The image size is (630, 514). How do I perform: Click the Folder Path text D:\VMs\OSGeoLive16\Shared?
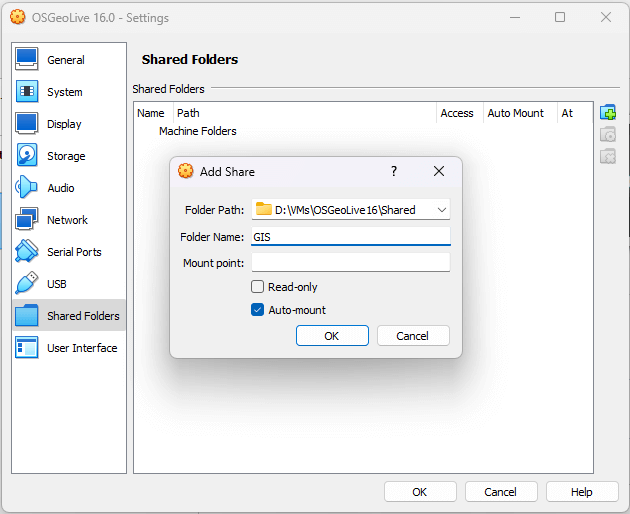(x=345, y=210)
